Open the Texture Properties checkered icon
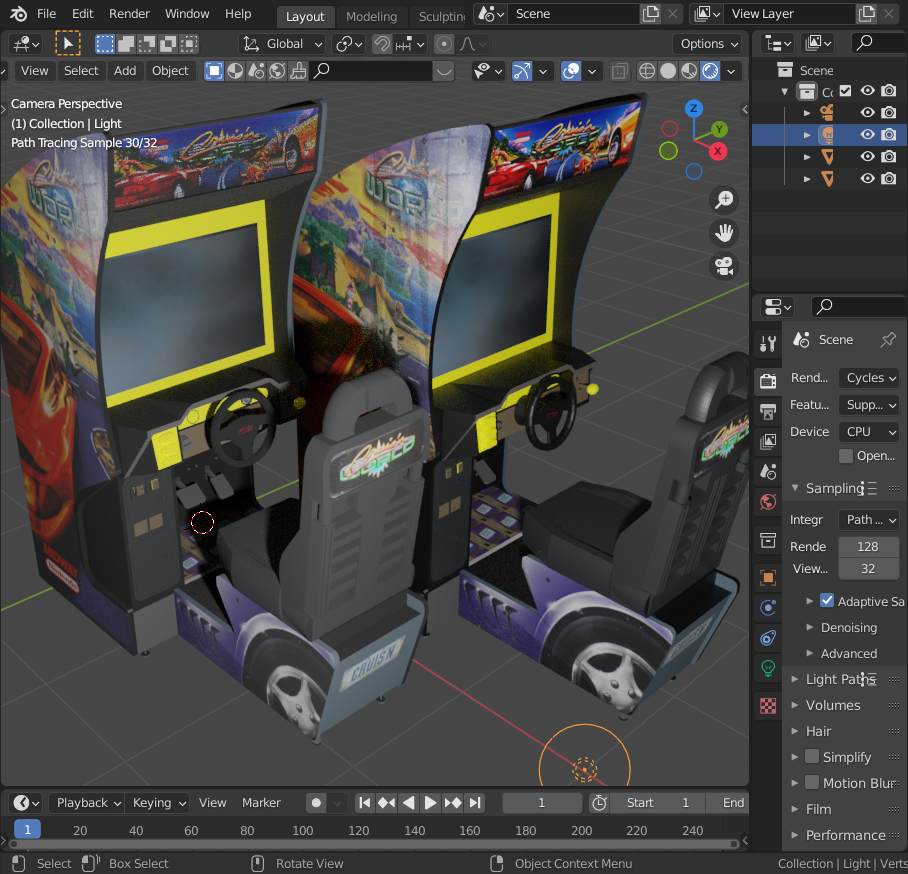This screenshot has height=874, width=908. coord(766,705)
